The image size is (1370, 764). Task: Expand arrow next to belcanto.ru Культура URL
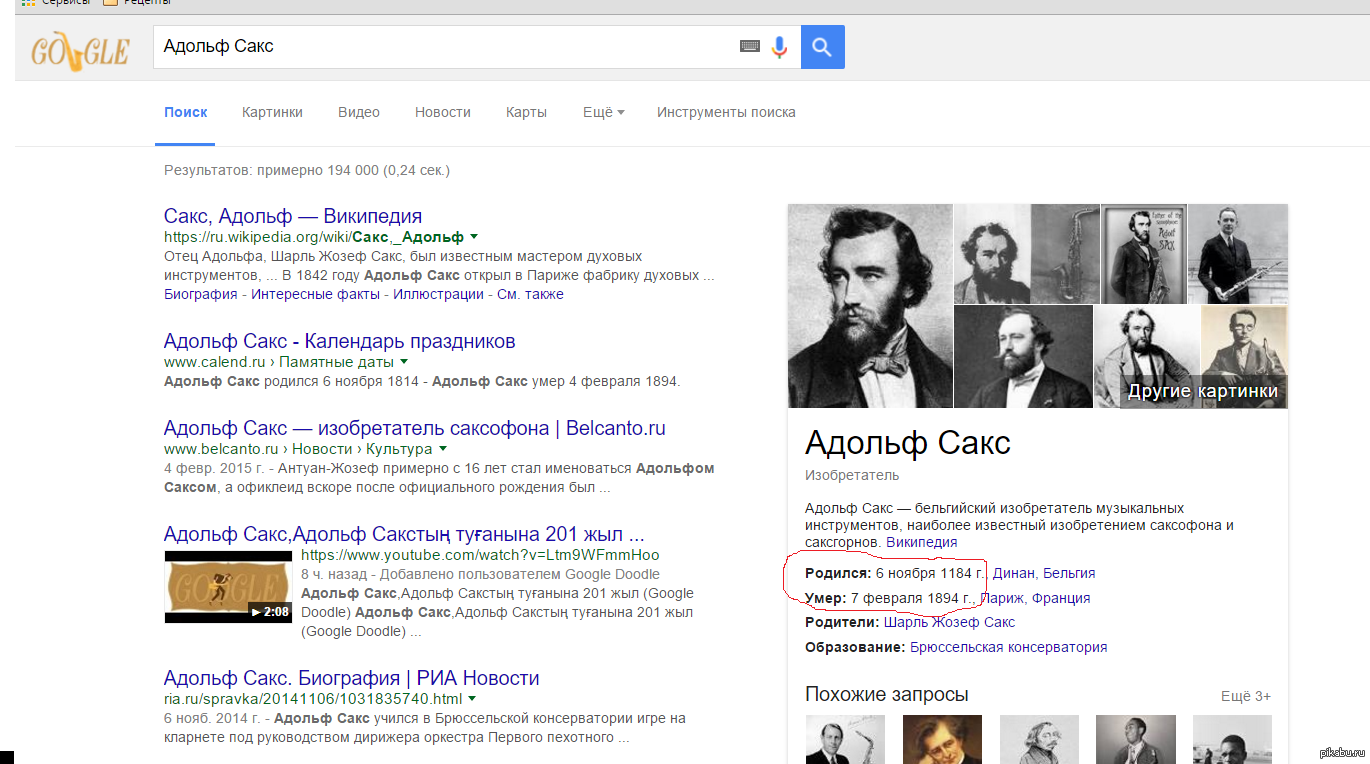click(442, 449)
